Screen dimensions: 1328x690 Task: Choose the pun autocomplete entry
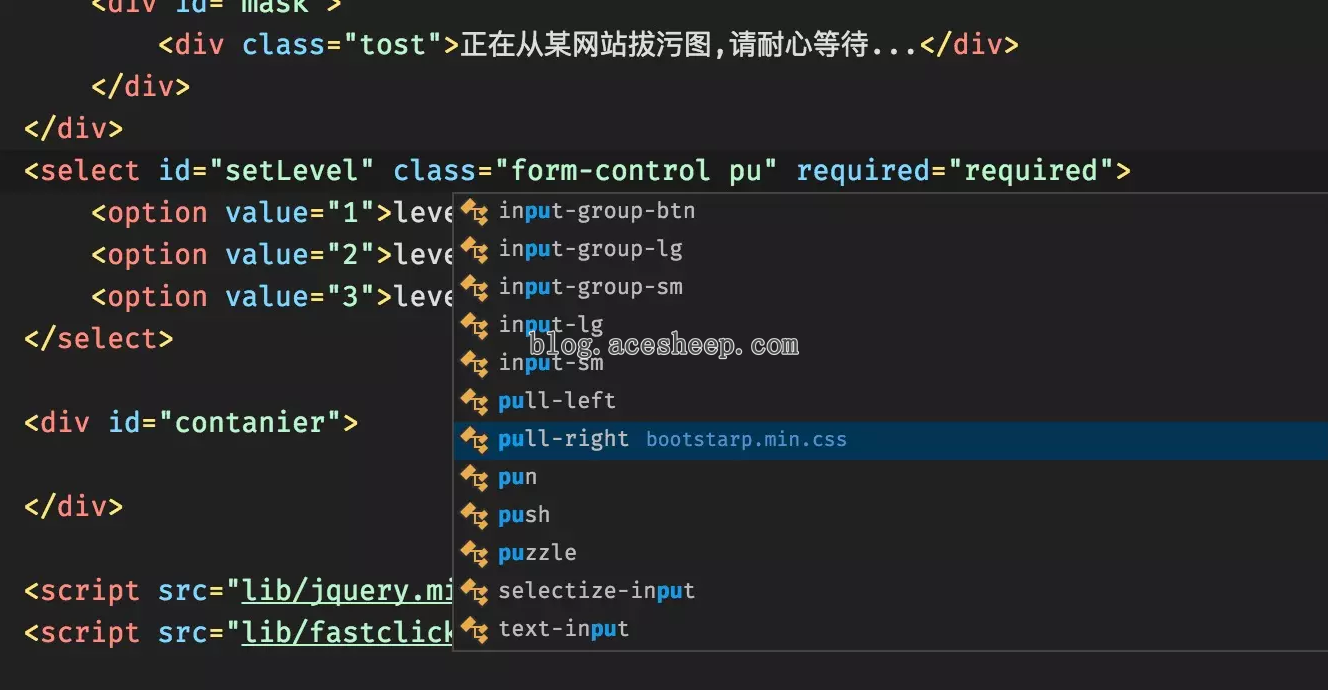[890, 477]
